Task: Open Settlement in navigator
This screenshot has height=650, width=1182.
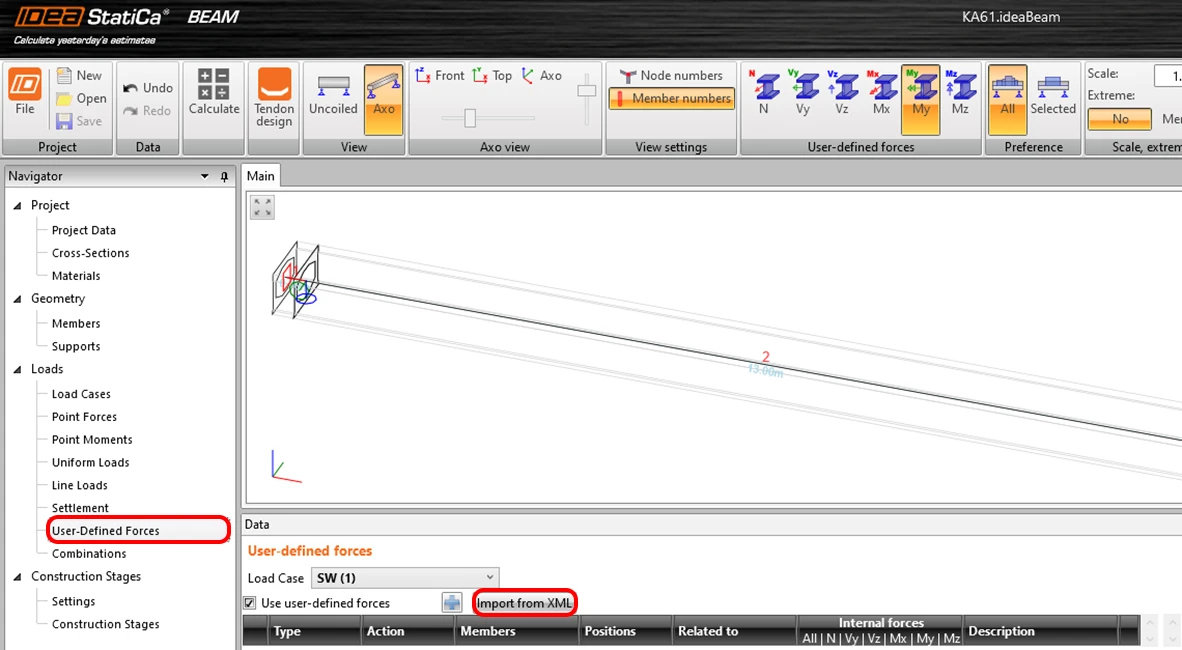Action: [x=81, y=507]
